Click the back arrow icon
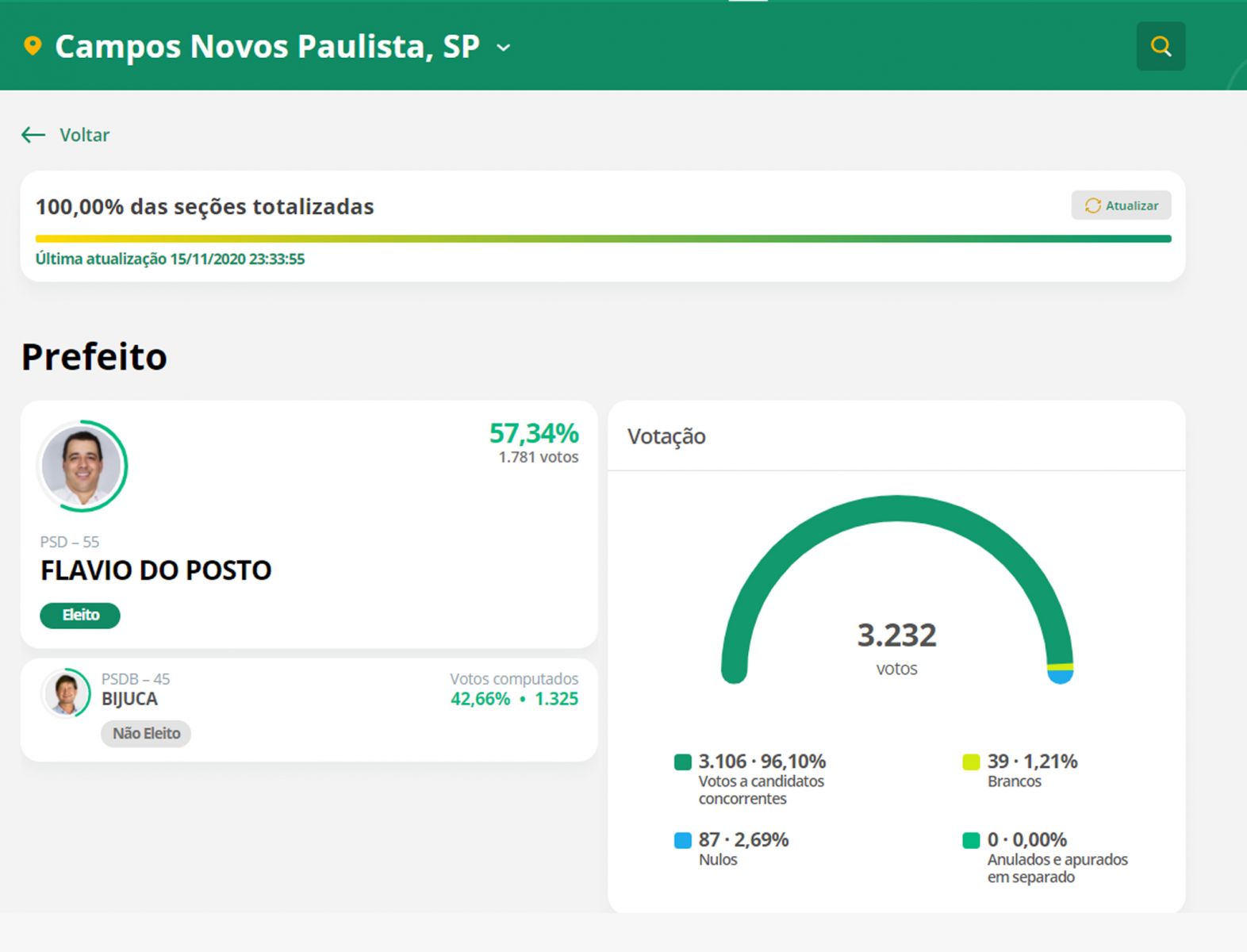 [x=33, y=135]
